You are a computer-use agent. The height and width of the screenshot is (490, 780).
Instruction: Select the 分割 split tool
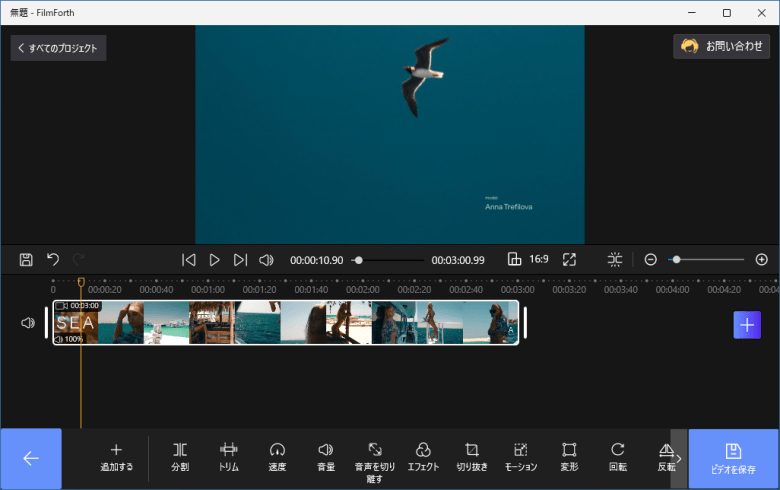180,457
